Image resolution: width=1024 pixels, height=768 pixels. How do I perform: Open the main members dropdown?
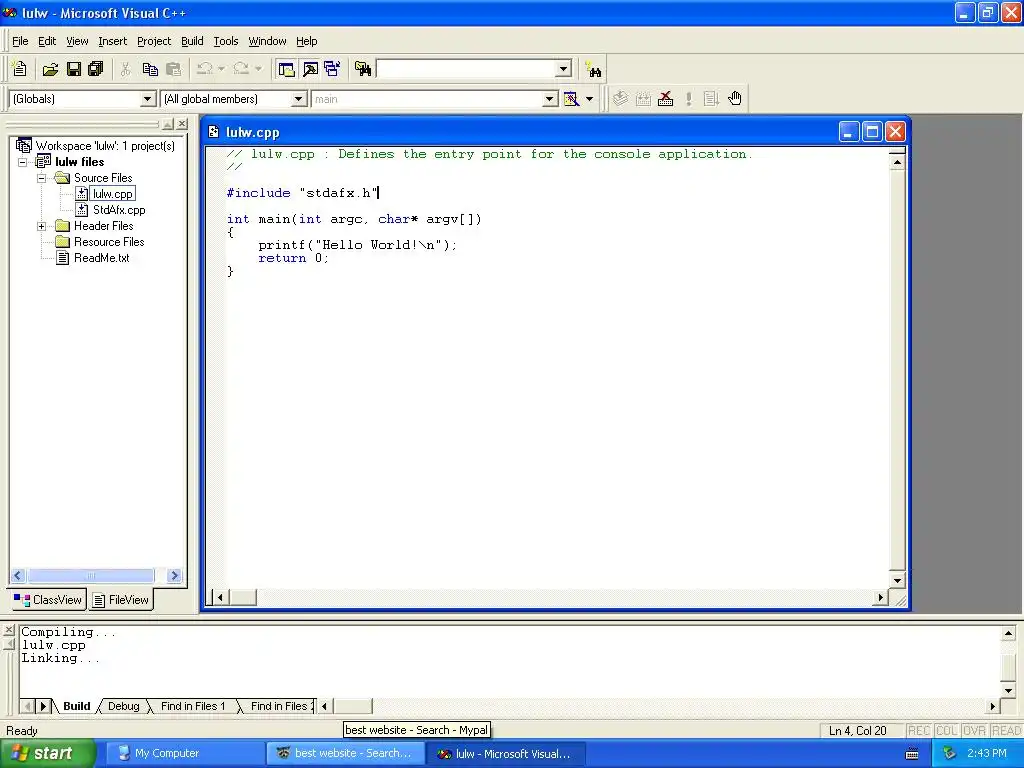click(x=550, y=99)
